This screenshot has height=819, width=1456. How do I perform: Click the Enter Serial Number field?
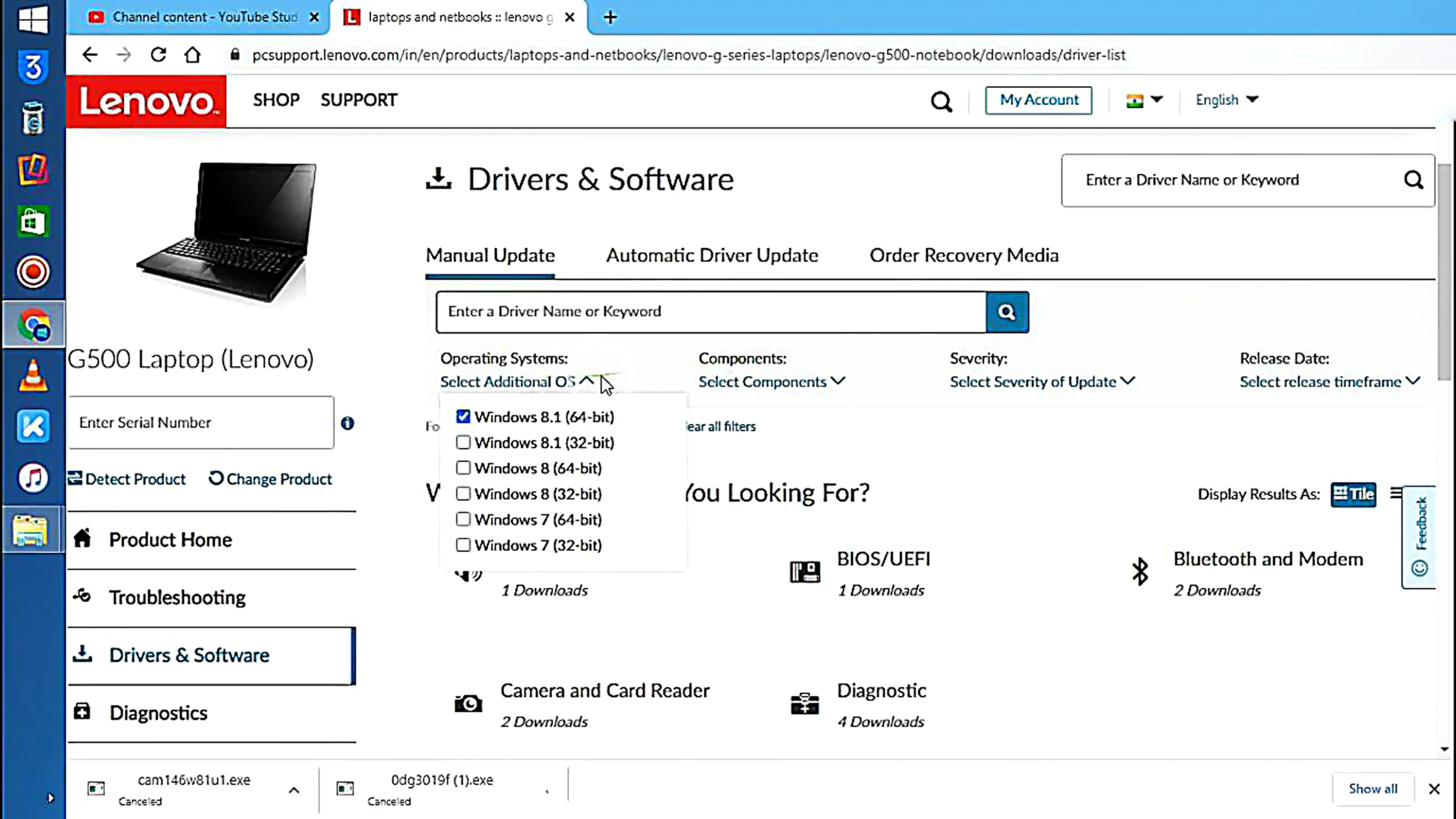(x=201, y=423)
